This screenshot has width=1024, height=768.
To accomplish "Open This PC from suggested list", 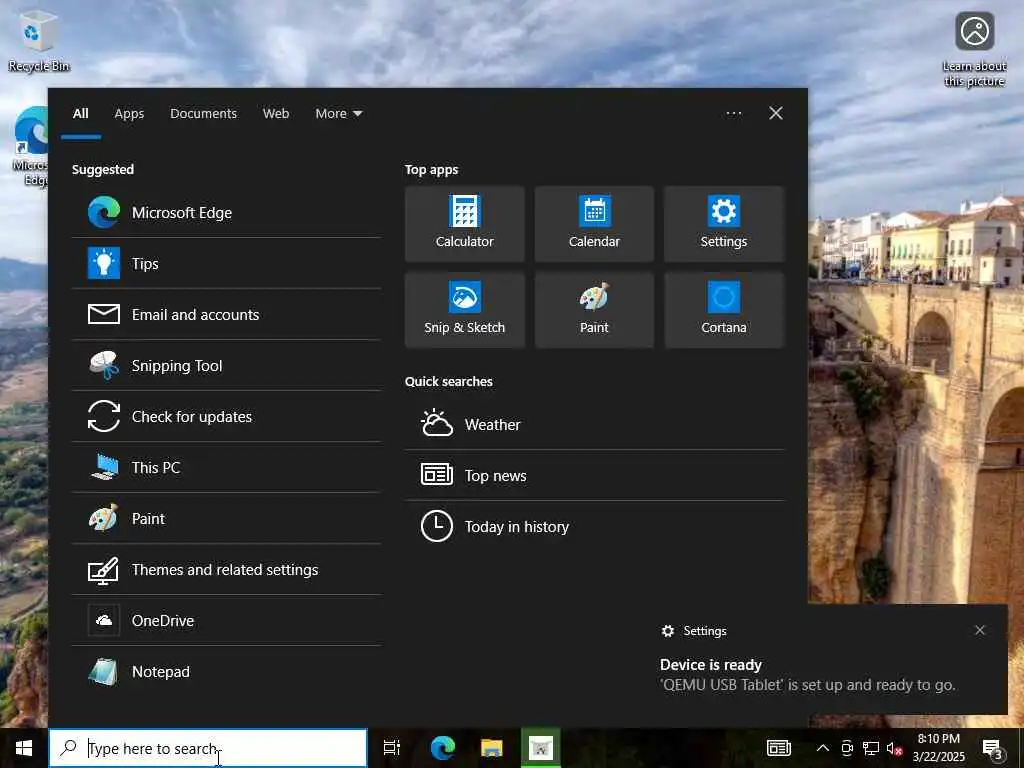I will pyautogui.click(x=226, y=468).
